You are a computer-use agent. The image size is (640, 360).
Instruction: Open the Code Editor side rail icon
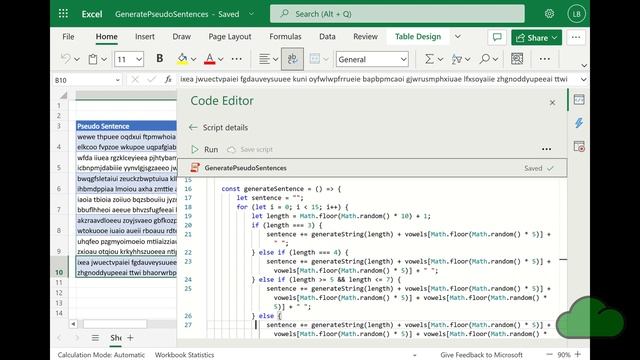point(579,100)
